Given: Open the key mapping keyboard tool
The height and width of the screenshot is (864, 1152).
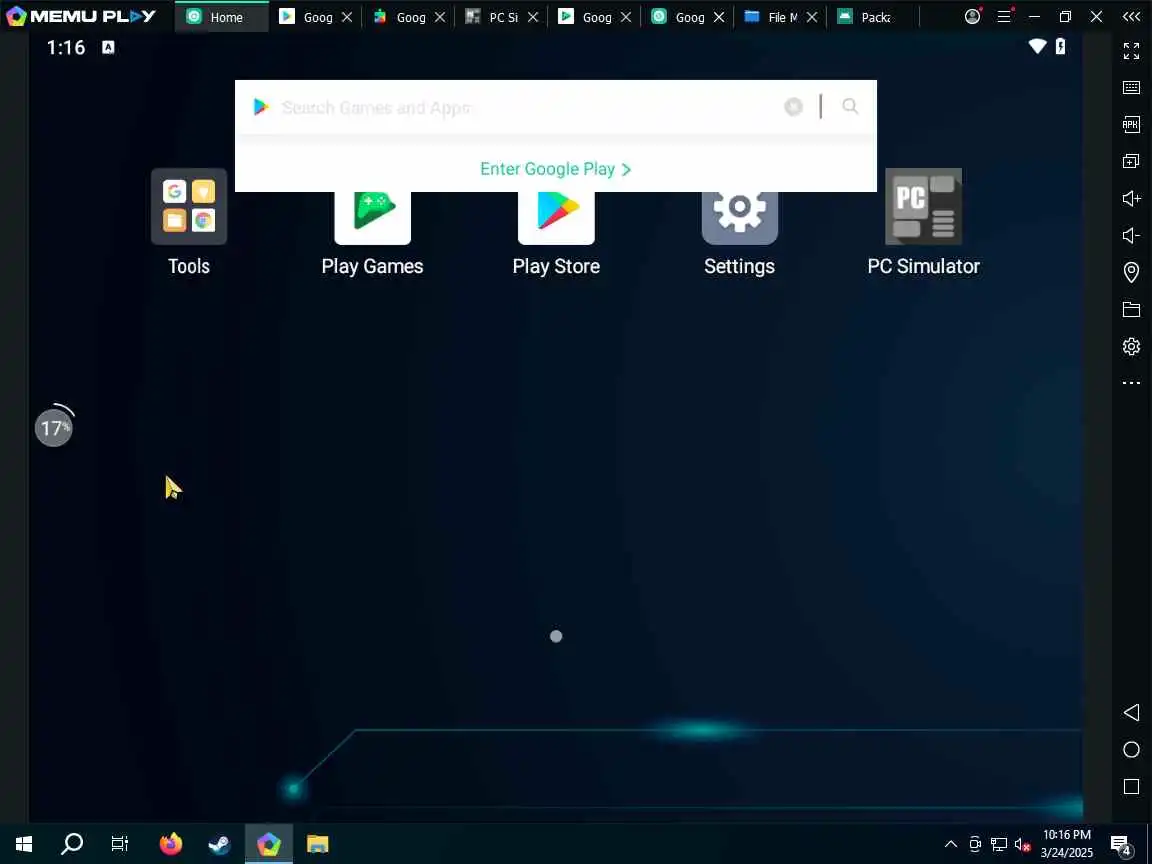Looking at the screenshot, I should 1131,87.
